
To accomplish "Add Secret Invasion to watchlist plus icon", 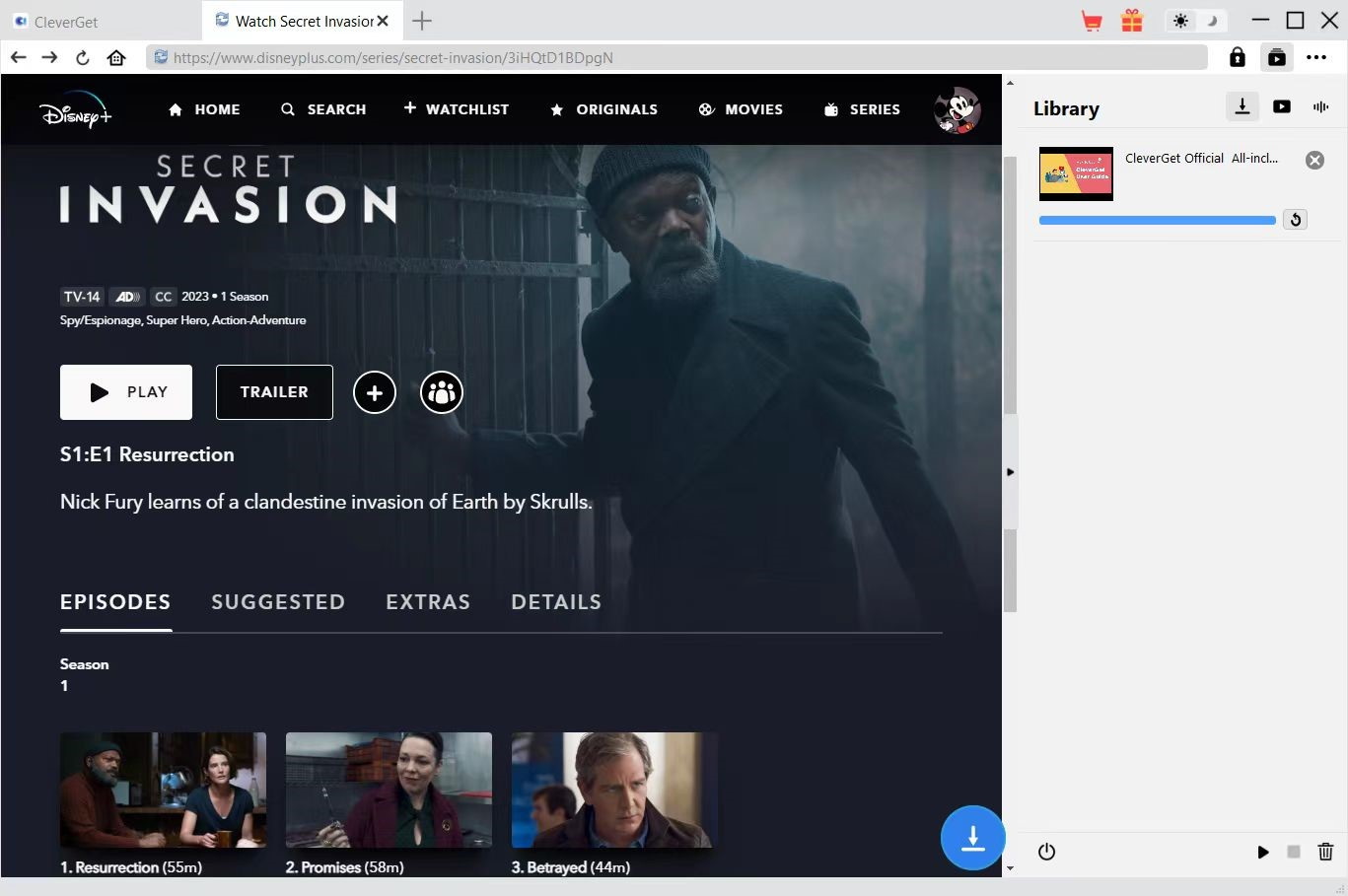I will click(x=375, y=392).
